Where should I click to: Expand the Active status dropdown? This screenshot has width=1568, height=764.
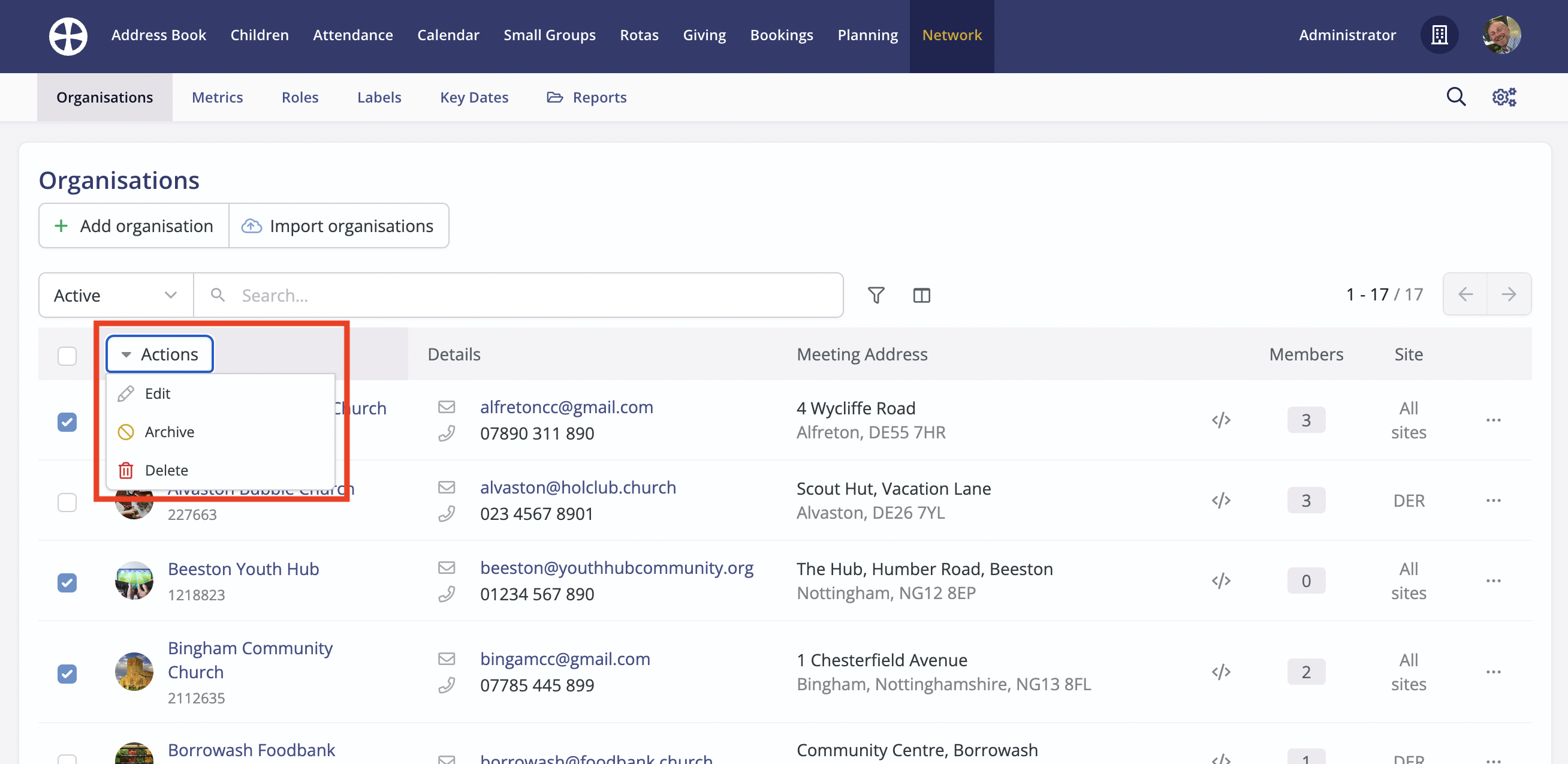(116, 295)
